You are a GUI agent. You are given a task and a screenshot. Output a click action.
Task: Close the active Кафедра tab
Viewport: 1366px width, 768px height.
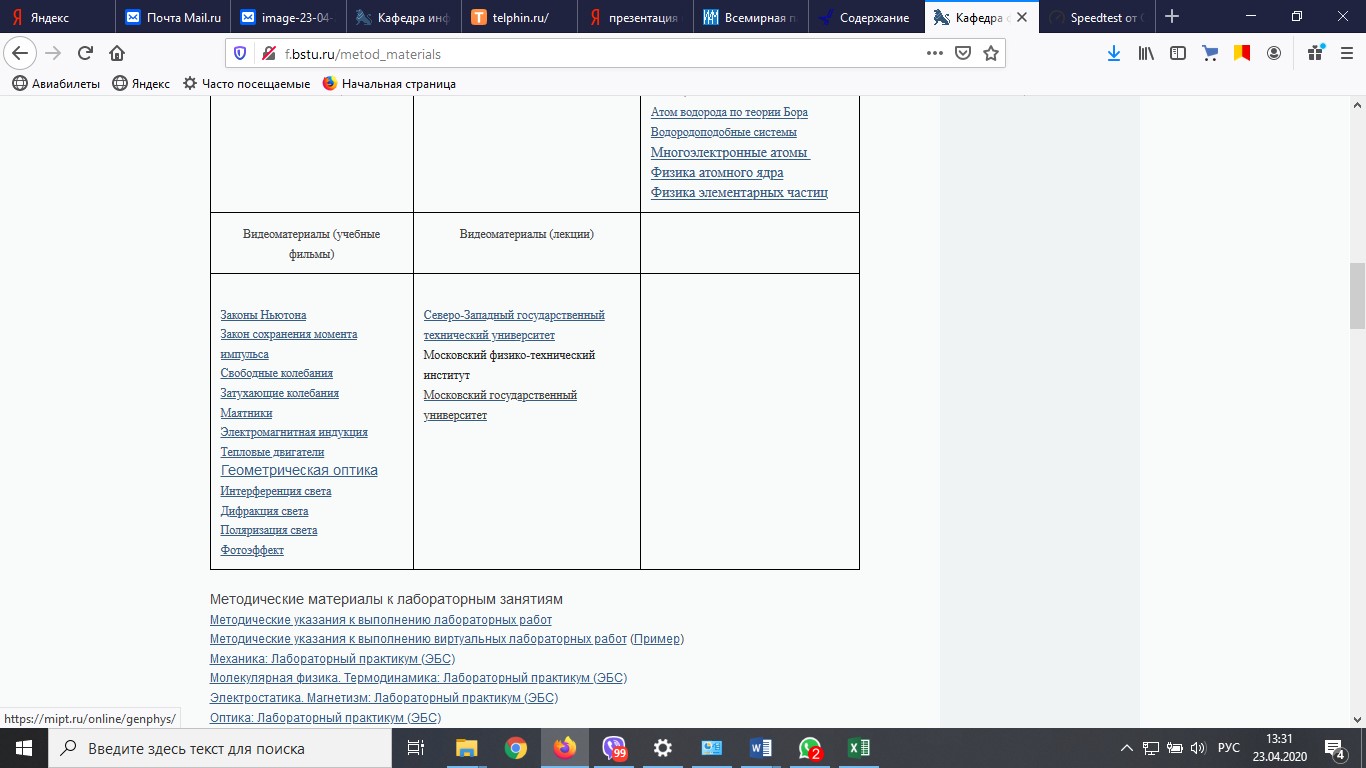pyautogui.click(x=1021, y=17)
